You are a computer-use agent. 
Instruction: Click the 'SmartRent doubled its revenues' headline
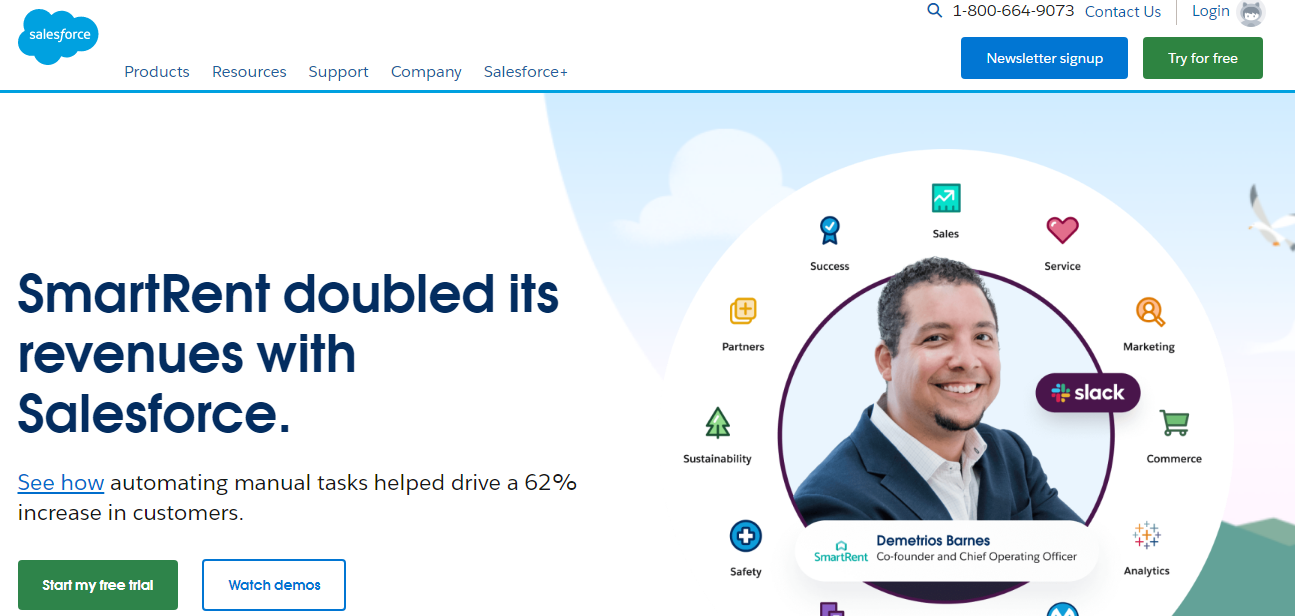[288, 353]
